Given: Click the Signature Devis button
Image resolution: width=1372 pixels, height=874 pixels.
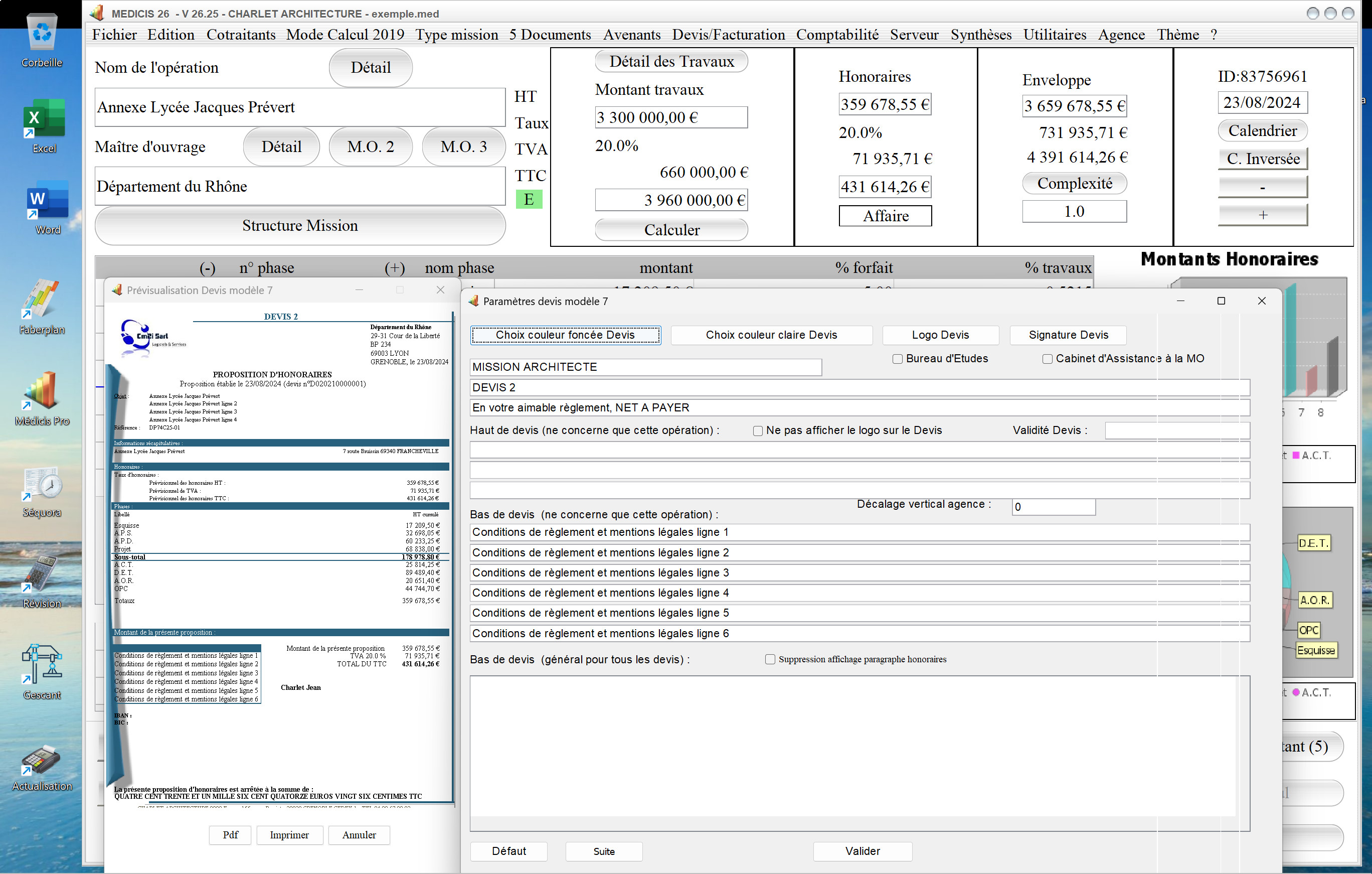Looking at the screenshot, I should [x=1068, y=335].
